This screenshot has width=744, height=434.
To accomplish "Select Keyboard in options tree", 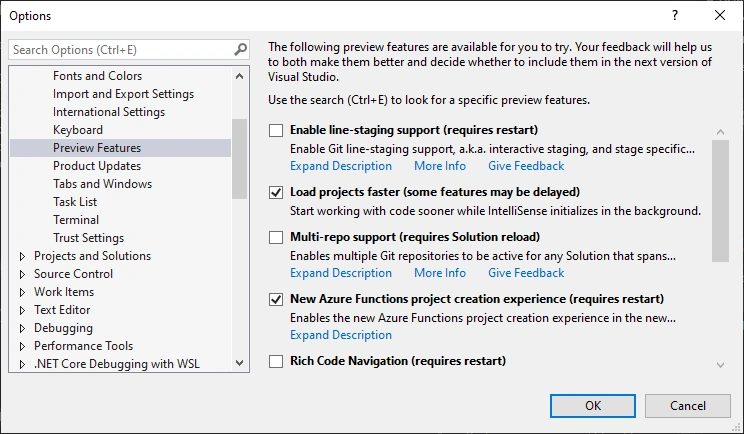I will (78, 130).
